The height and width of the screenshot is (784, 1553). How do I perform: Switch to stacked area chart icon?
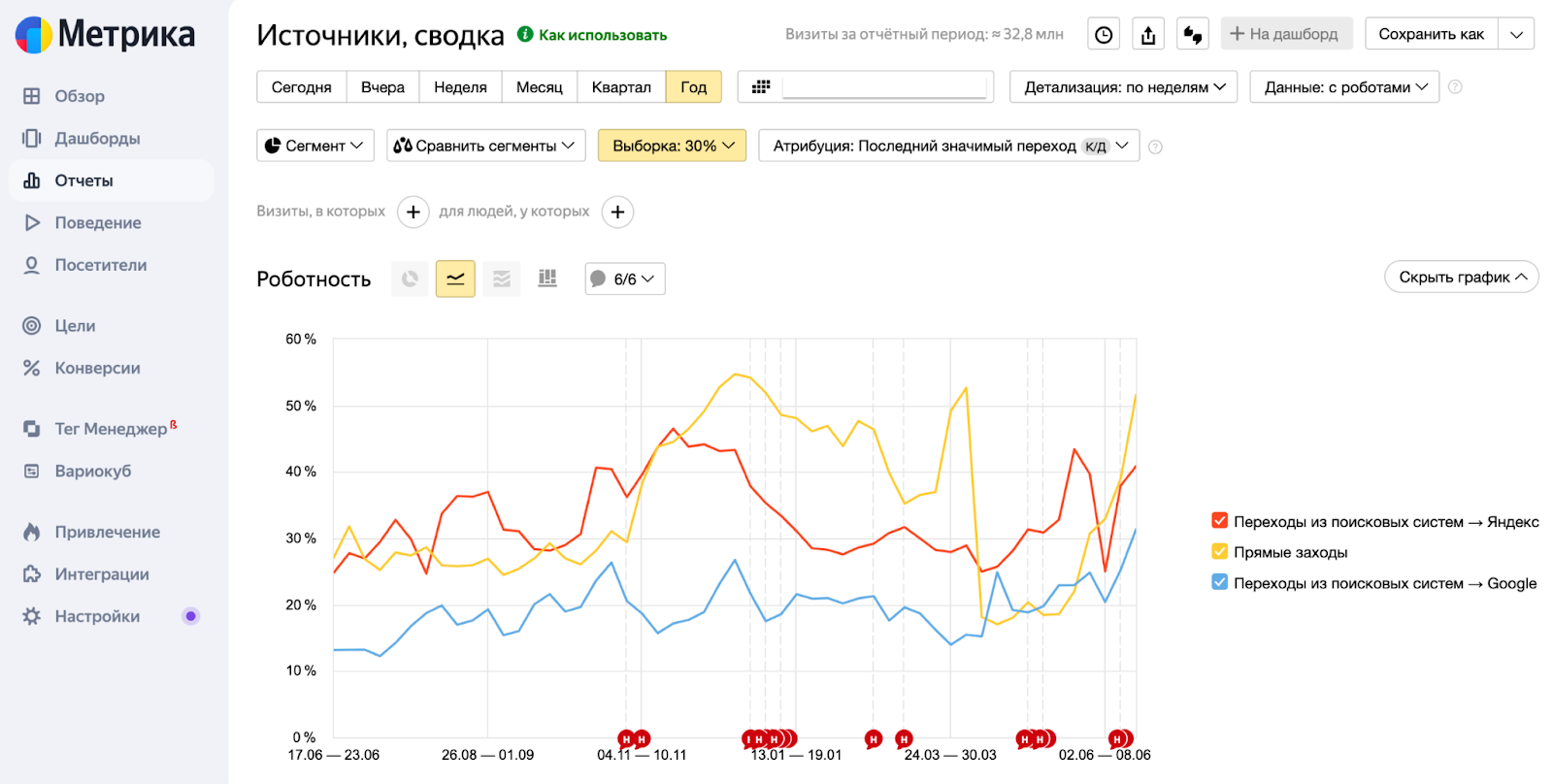pos(502,279)
